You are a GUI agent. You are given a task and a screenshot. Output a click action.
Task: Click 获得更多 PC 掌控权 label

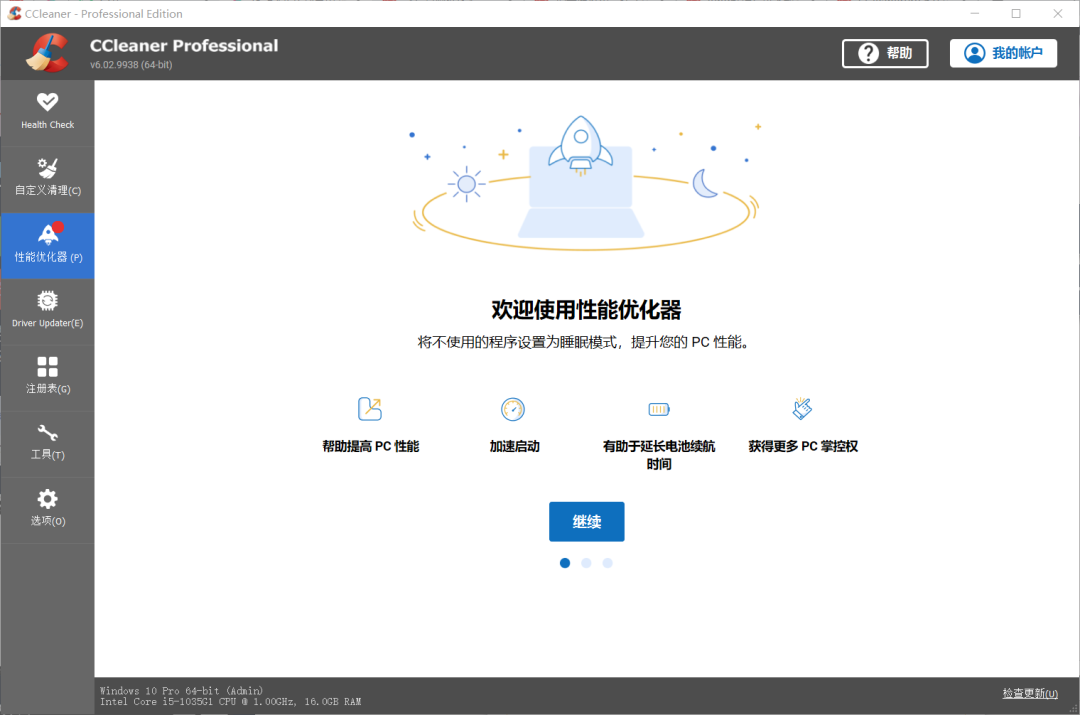(x=803, y=446)
